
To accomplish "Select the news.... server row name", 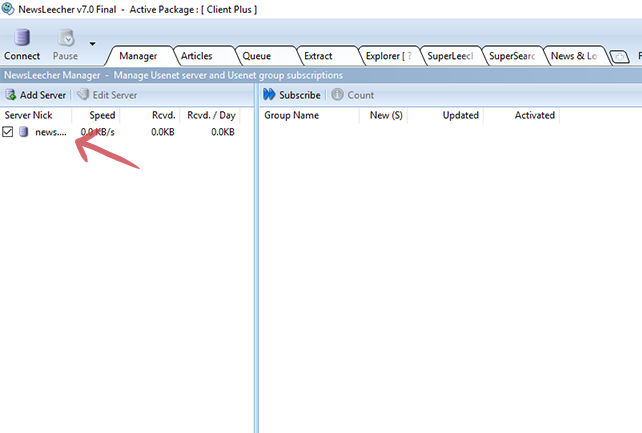I will [x=51, y=132].
